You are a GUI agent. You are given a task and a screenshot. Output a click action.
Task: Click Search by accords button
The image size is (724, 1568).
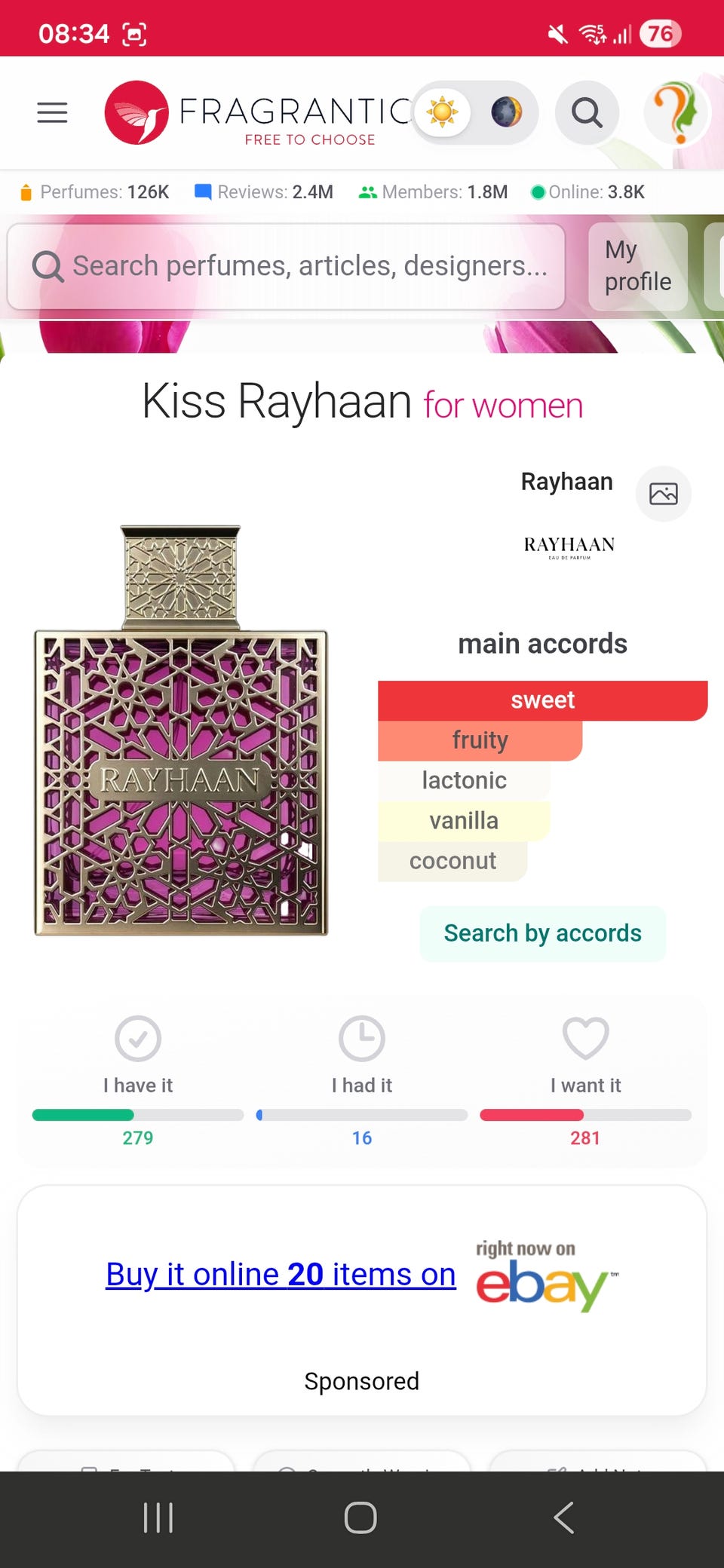[542, 933]
